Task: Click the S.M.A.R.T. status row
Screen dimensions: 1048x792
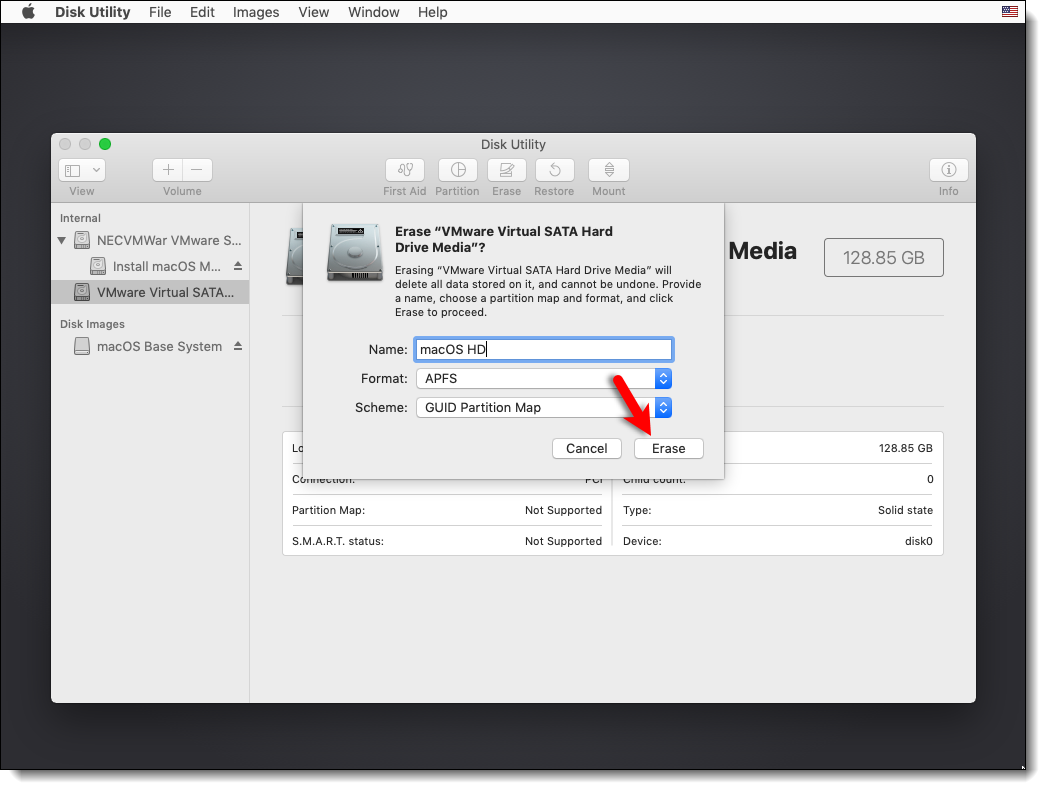Action: (x=446, y=541)
